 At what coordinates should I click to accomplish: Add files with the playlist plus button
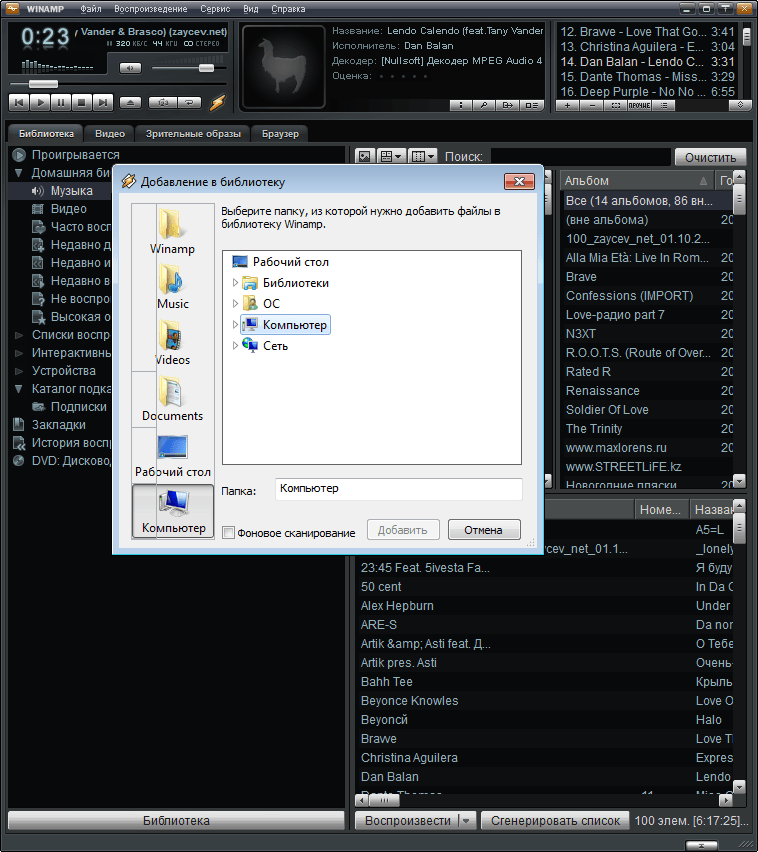tap(568, 105)
